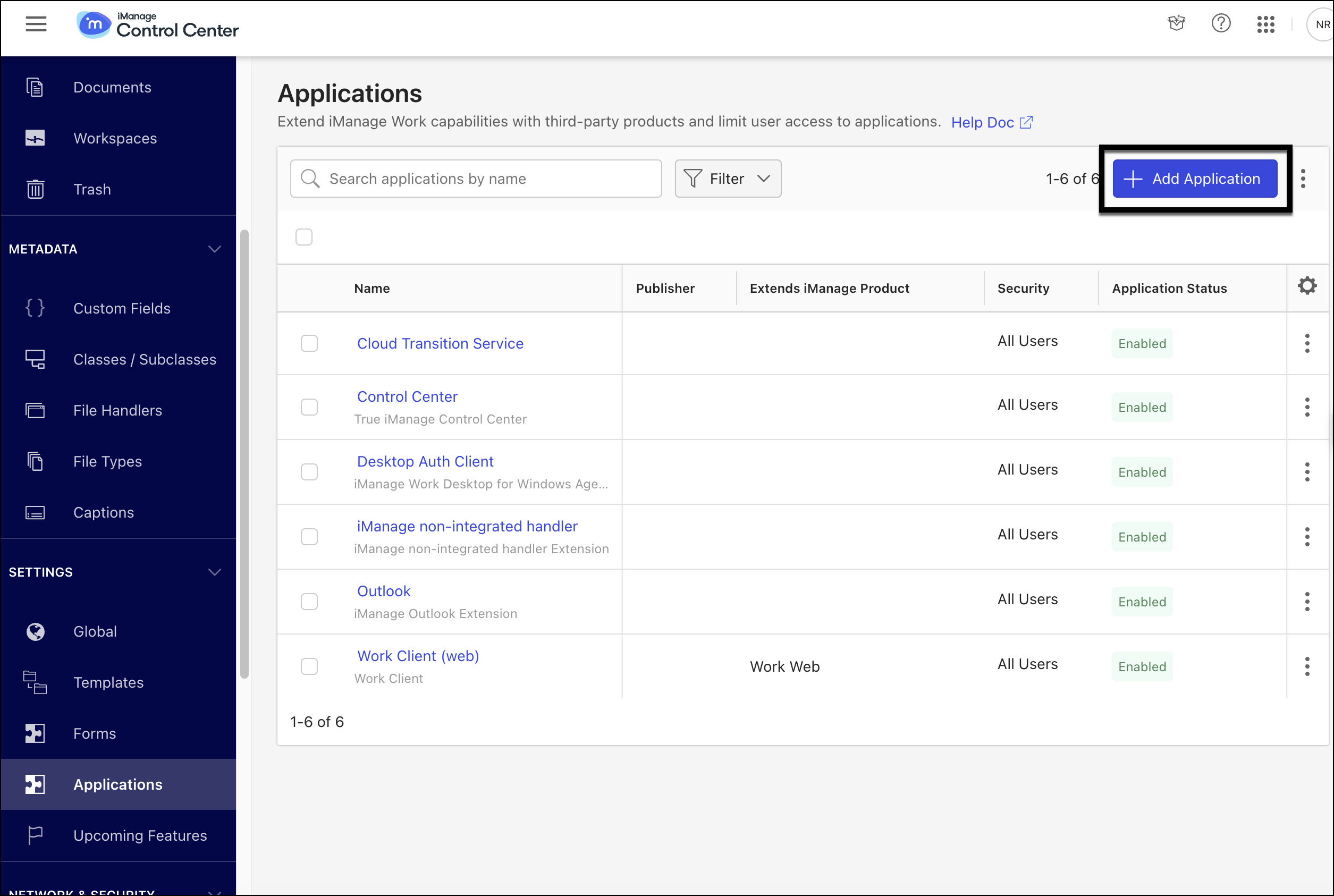Open Templates menu item
1334x896 pixels.
tap(119, 682)
